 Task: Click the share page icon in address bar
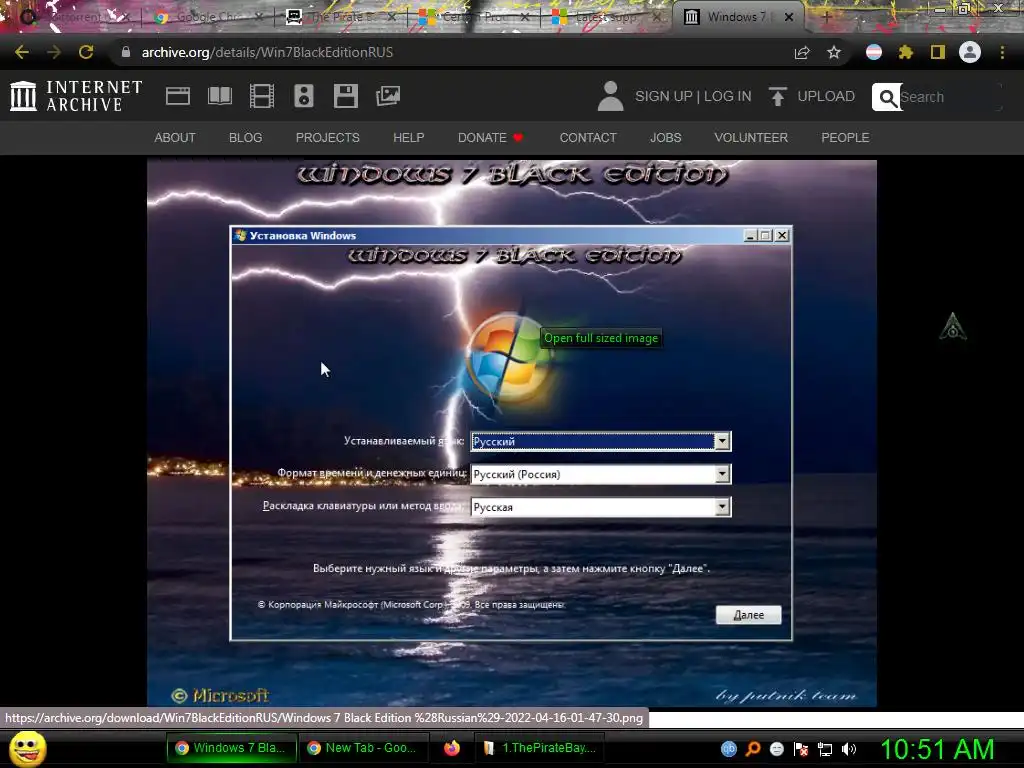802,52
